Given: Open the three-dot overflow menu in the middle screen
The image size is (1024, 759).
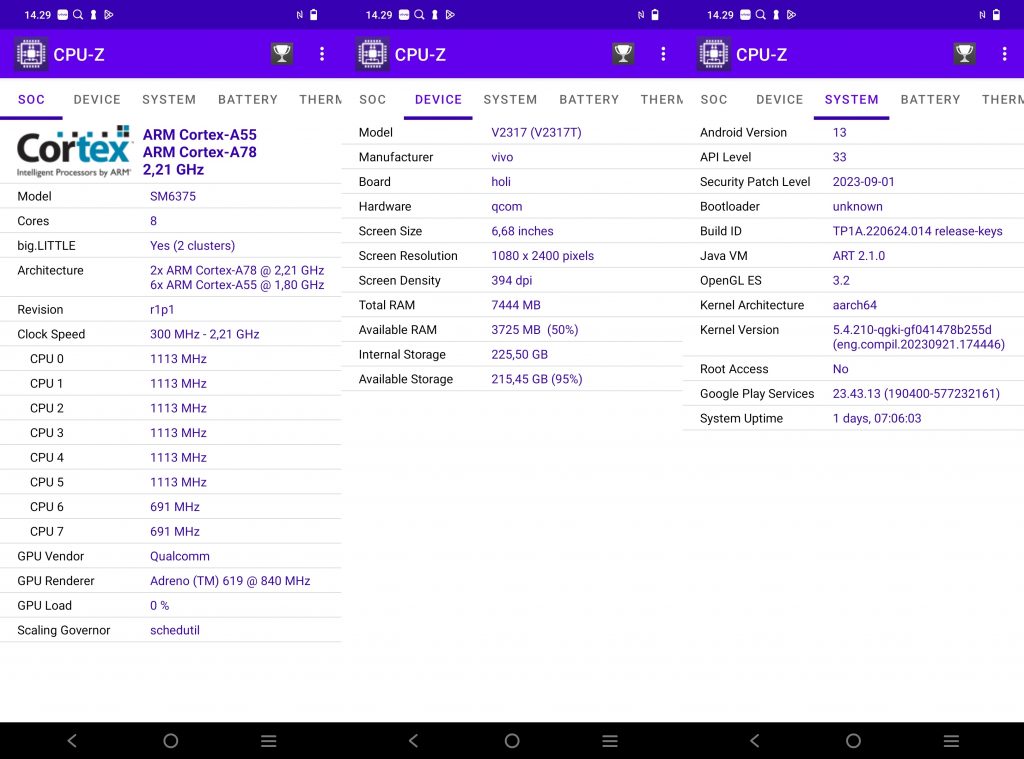Looking at the screenshot, I should [x=664, y=54].
